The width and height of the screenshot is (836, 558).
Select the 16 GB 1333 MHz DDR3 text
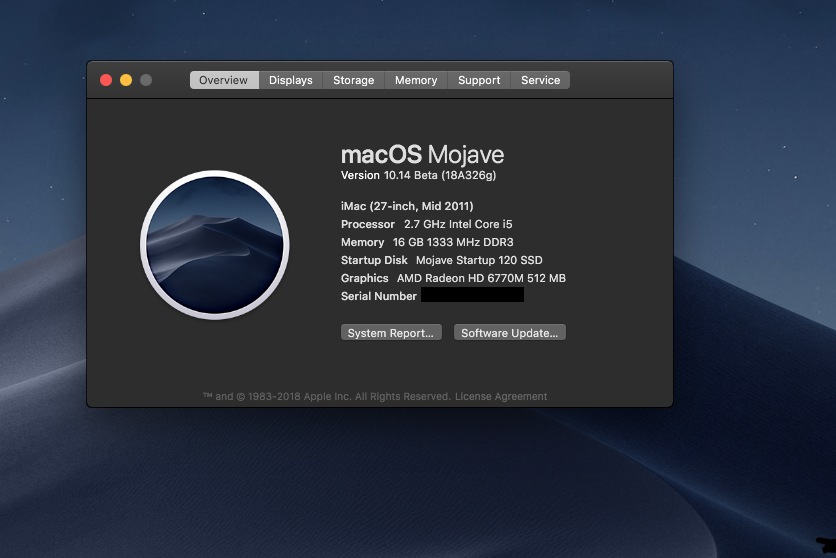[453, 242]
